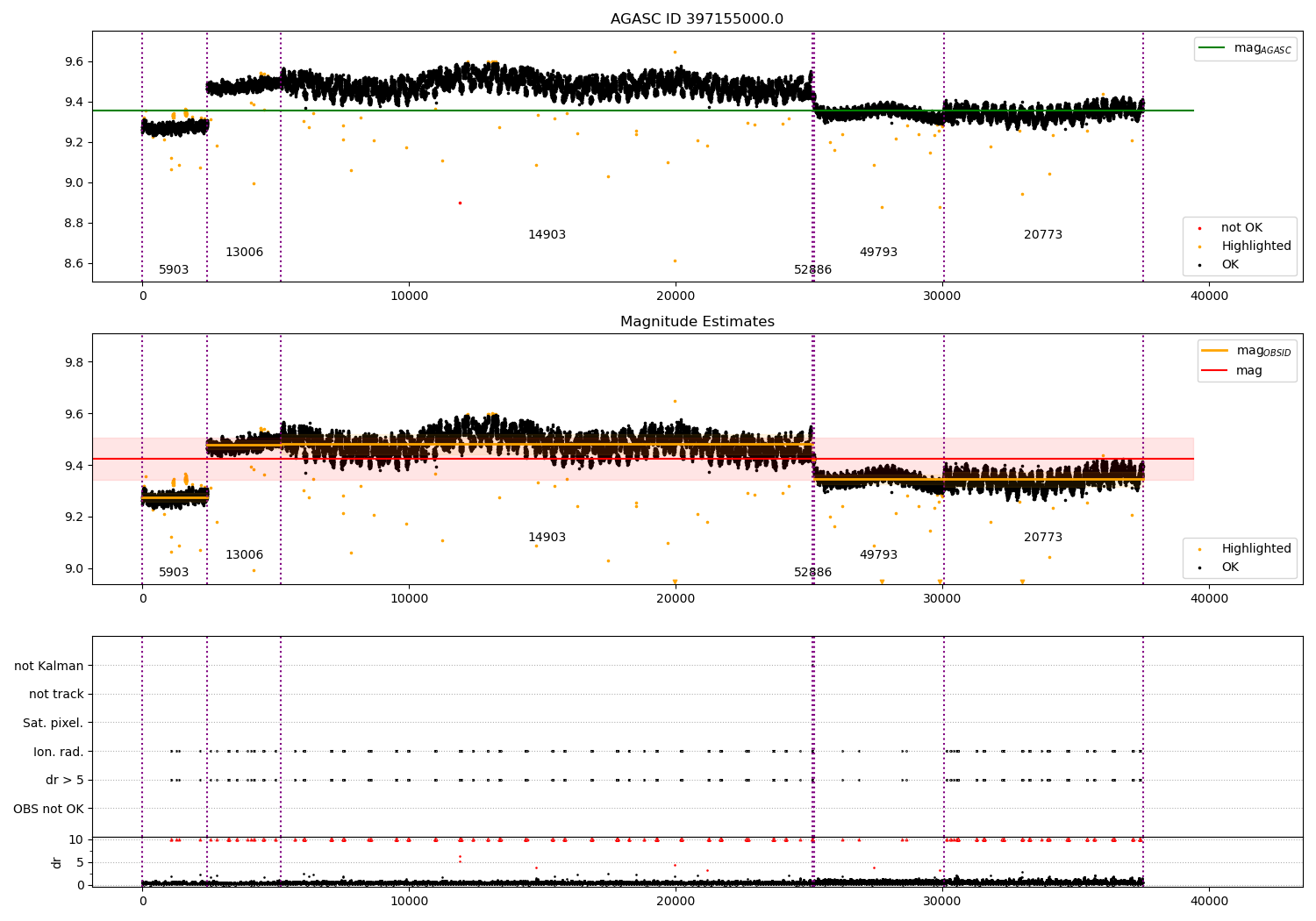The height and width of the screenshot is (921, 1316).
Task: Click the 9.8 y-axis tick label
Action: tap(74, 362)
